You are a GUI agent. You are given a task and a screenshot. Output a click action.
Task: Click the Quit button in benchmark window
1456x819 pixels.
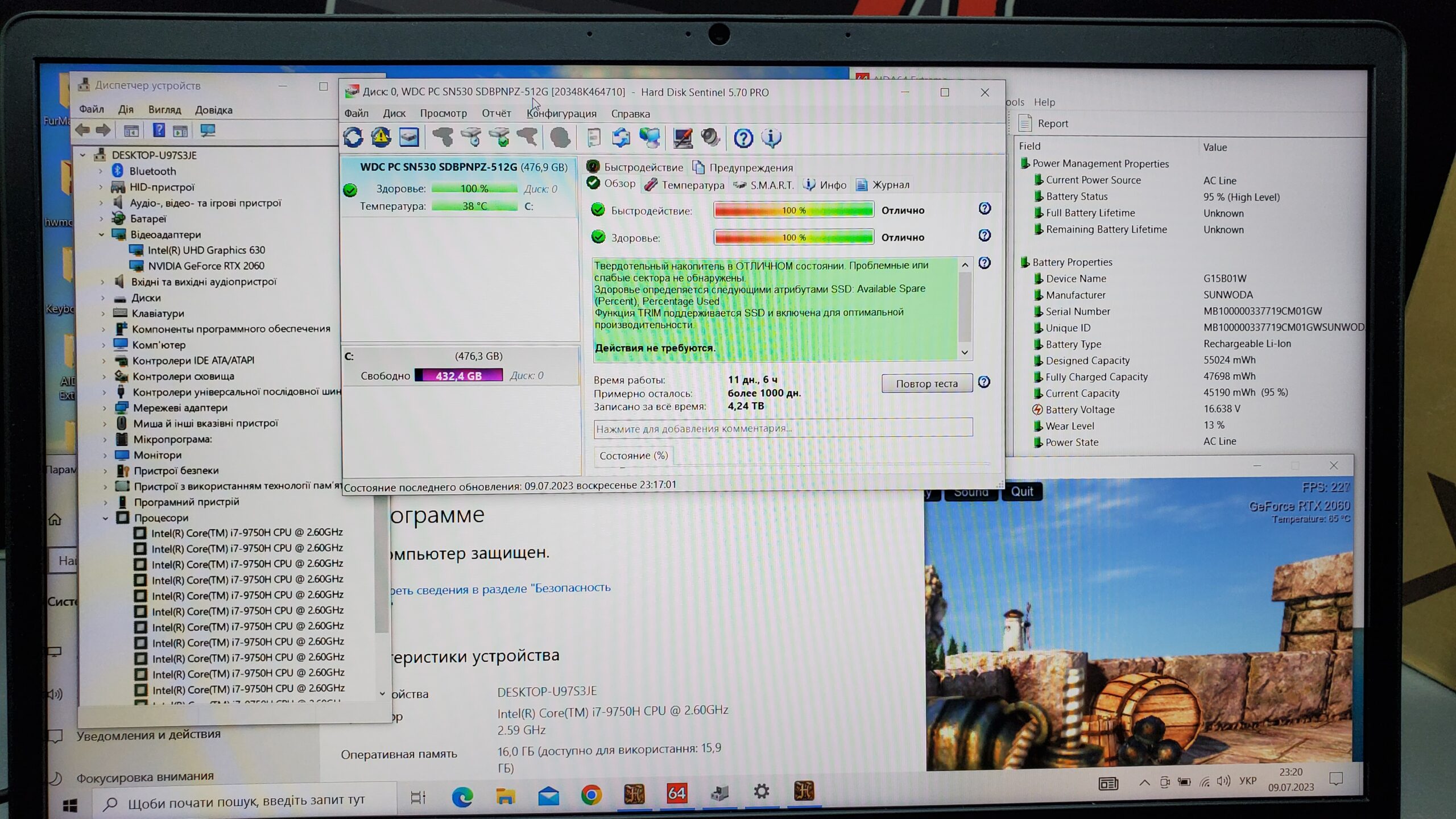[1021, 491]
